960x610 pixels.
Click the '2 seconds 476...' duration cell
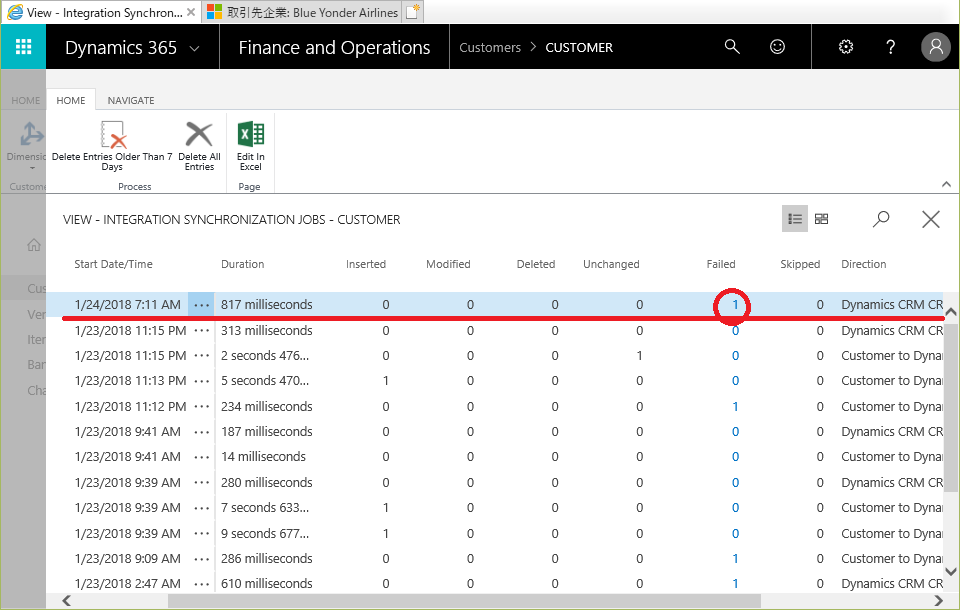point(264,356)
